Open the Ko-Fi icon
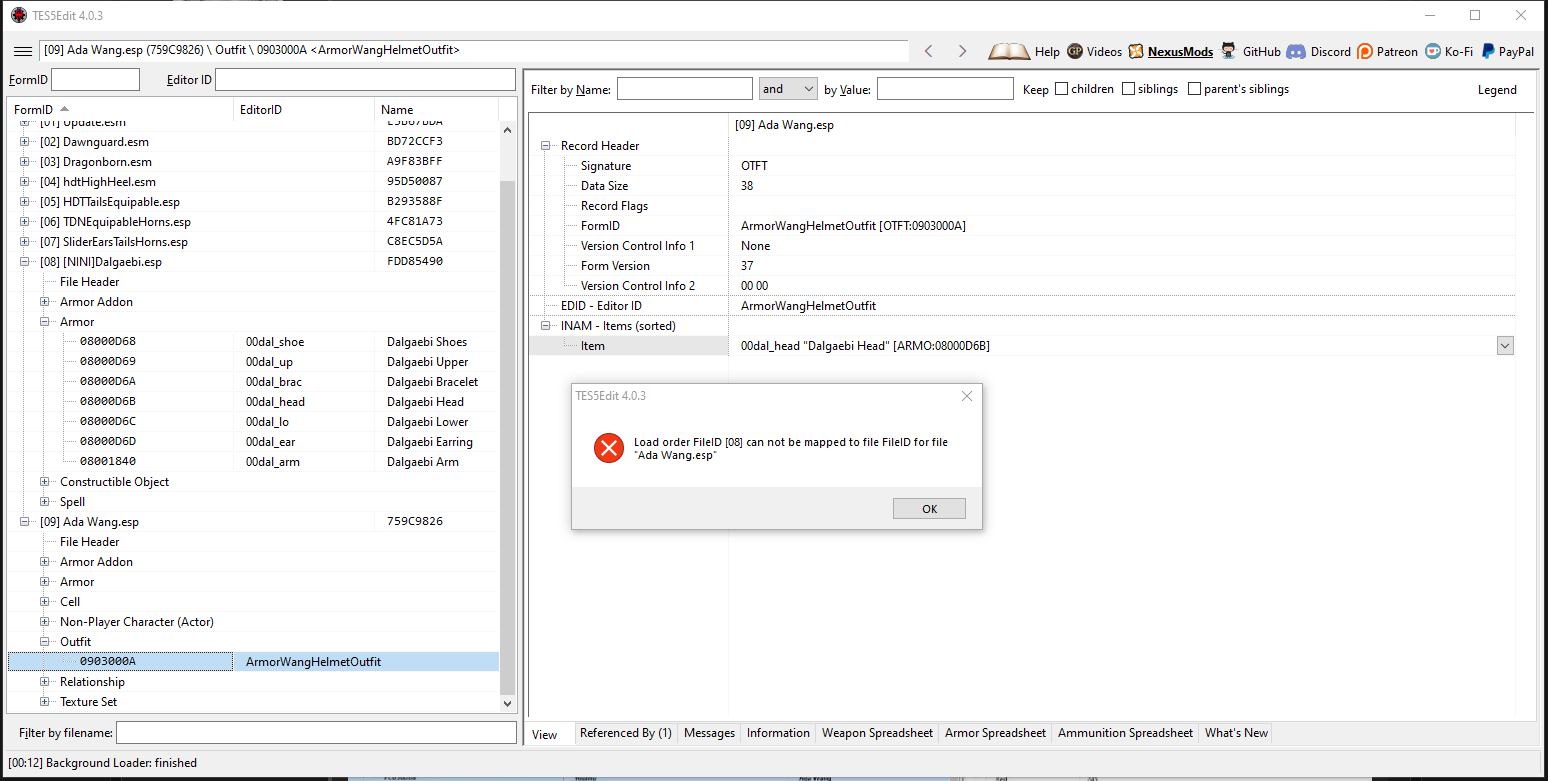 coord(1433,51)
